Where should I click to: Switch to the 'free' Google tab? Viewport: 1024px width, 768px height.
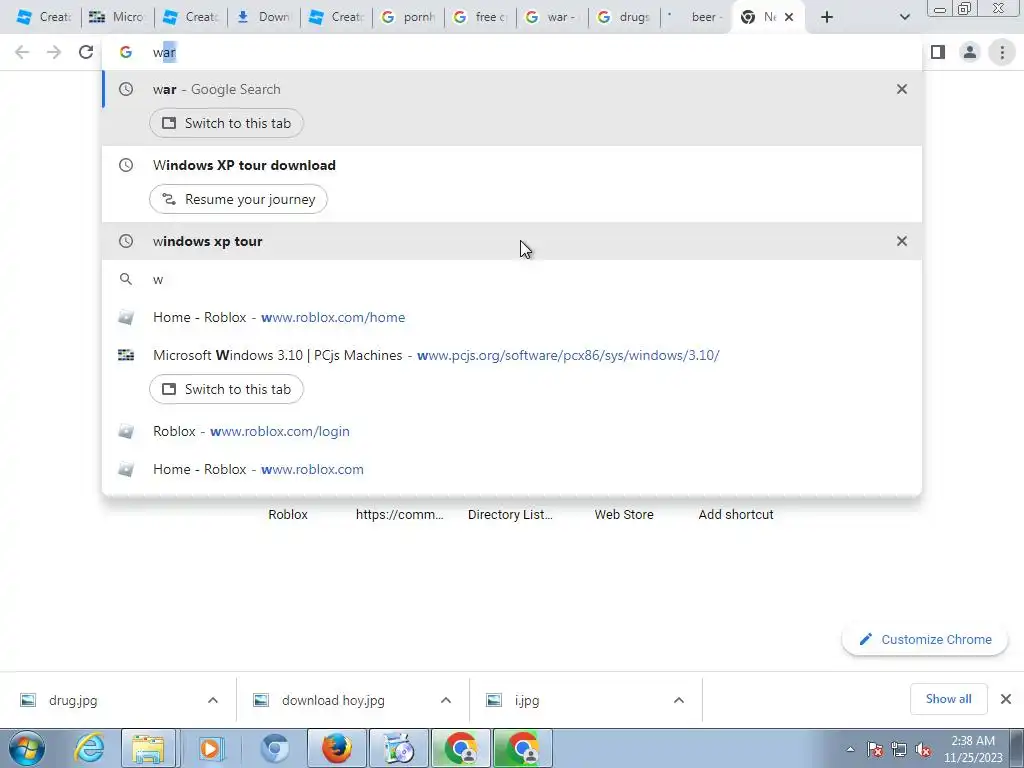pos(480,17)
